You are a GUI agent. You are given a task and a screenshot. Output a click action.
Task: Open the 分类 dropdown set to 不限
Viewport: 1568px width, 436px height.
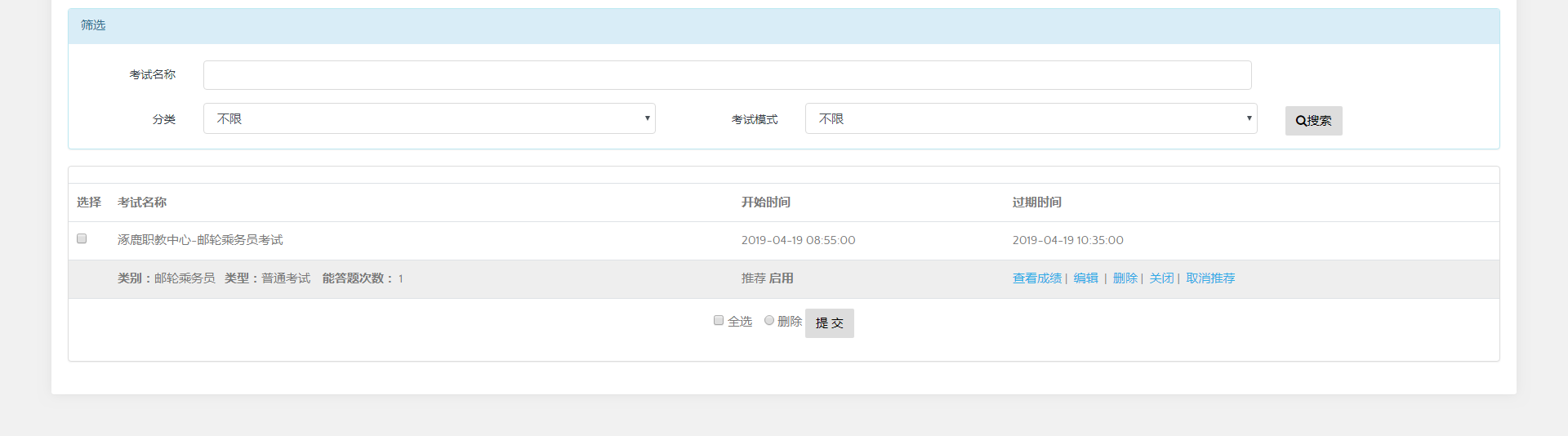(x=429, y=118)
